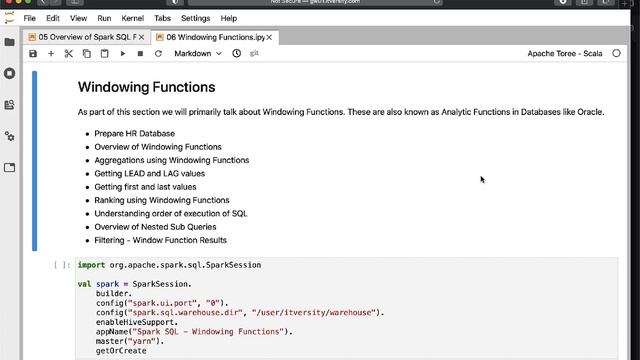640x360 pixels.
Task: Open the Settings menu
Action: 196,18
